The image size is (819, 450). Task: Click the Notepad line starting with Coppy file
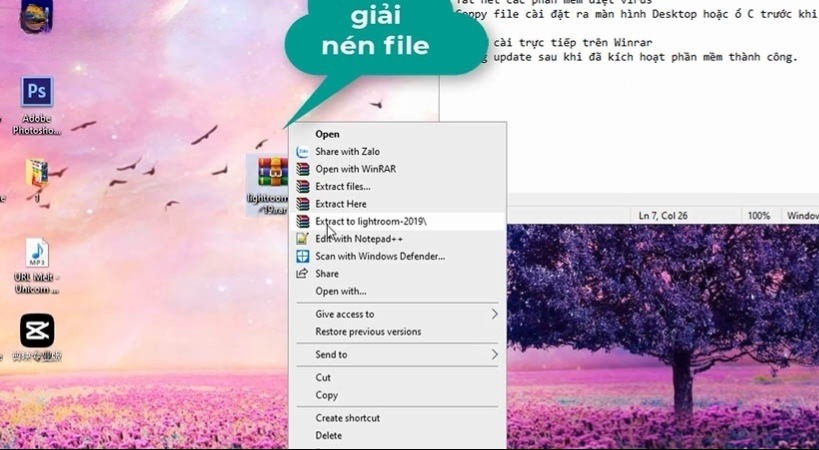(x=636, y=14)
